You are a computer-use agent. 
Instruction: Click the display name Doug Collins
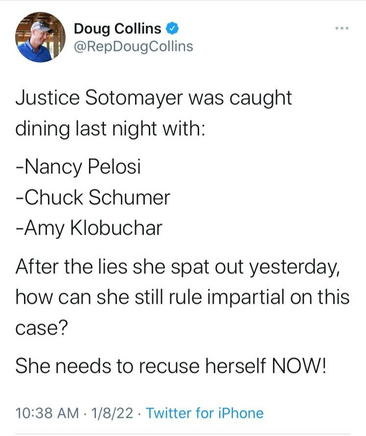pyautogui.click(x=117, y=29)
